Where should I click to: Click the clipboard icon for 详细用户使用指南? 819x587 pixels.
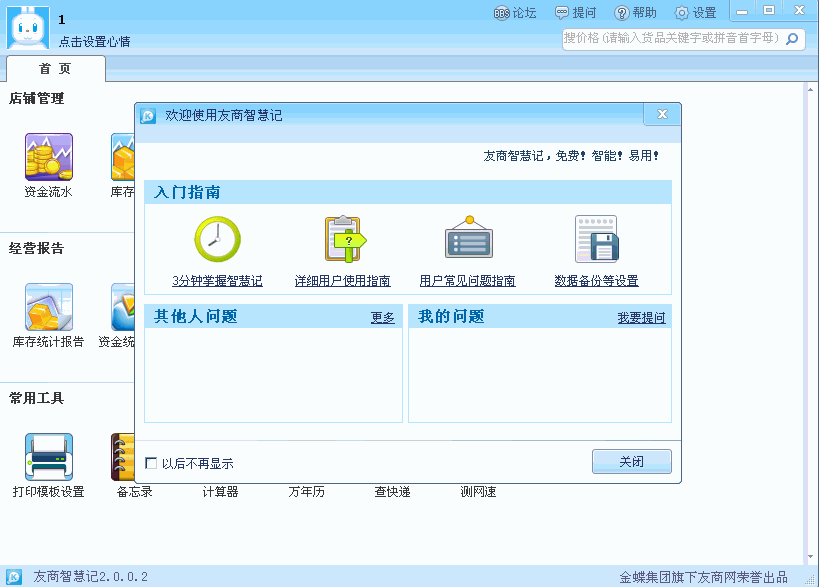coord(344,239)
